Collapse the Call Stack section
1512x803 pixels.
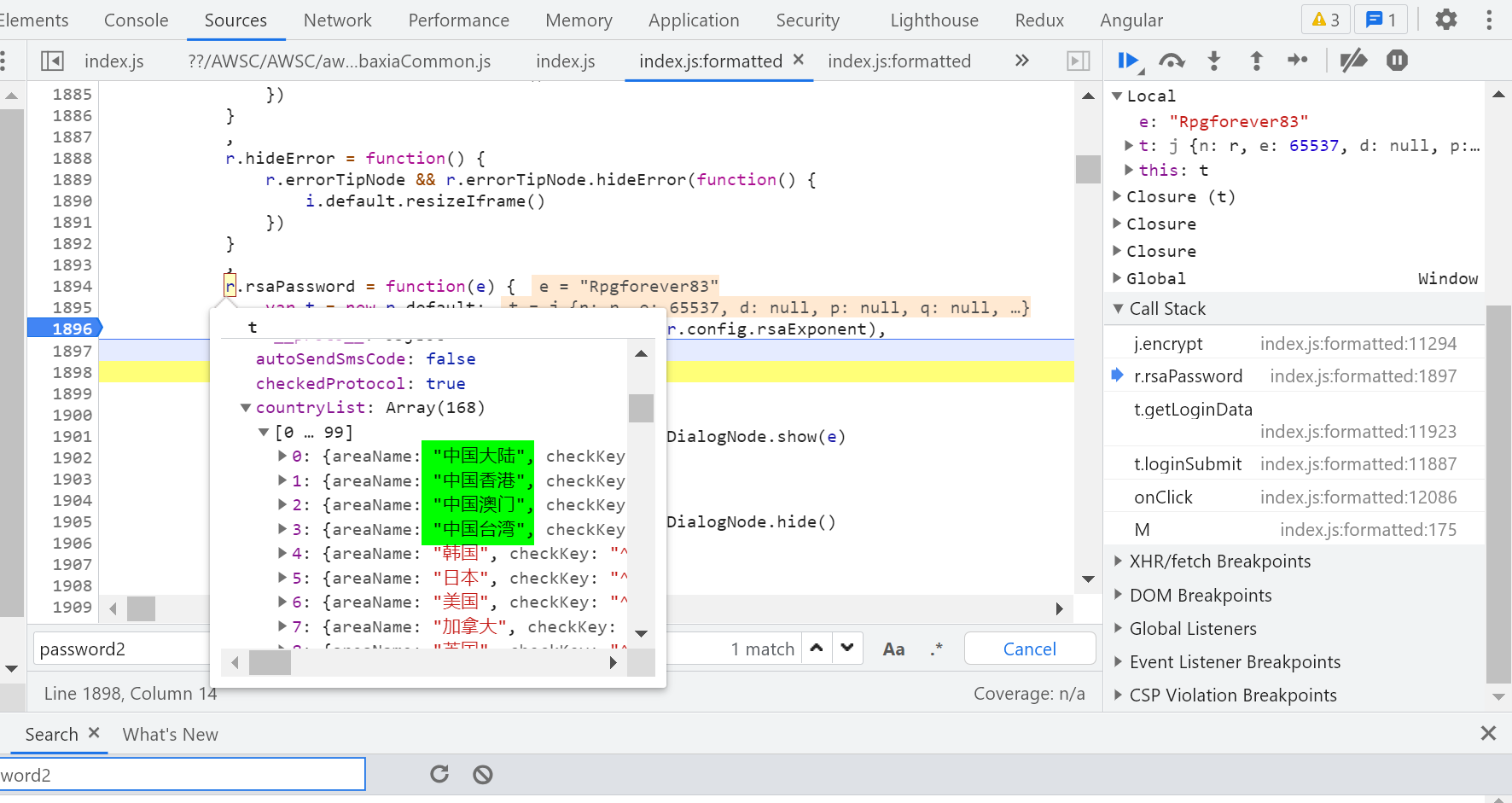pyautogui.click(x=1118, y=309)
